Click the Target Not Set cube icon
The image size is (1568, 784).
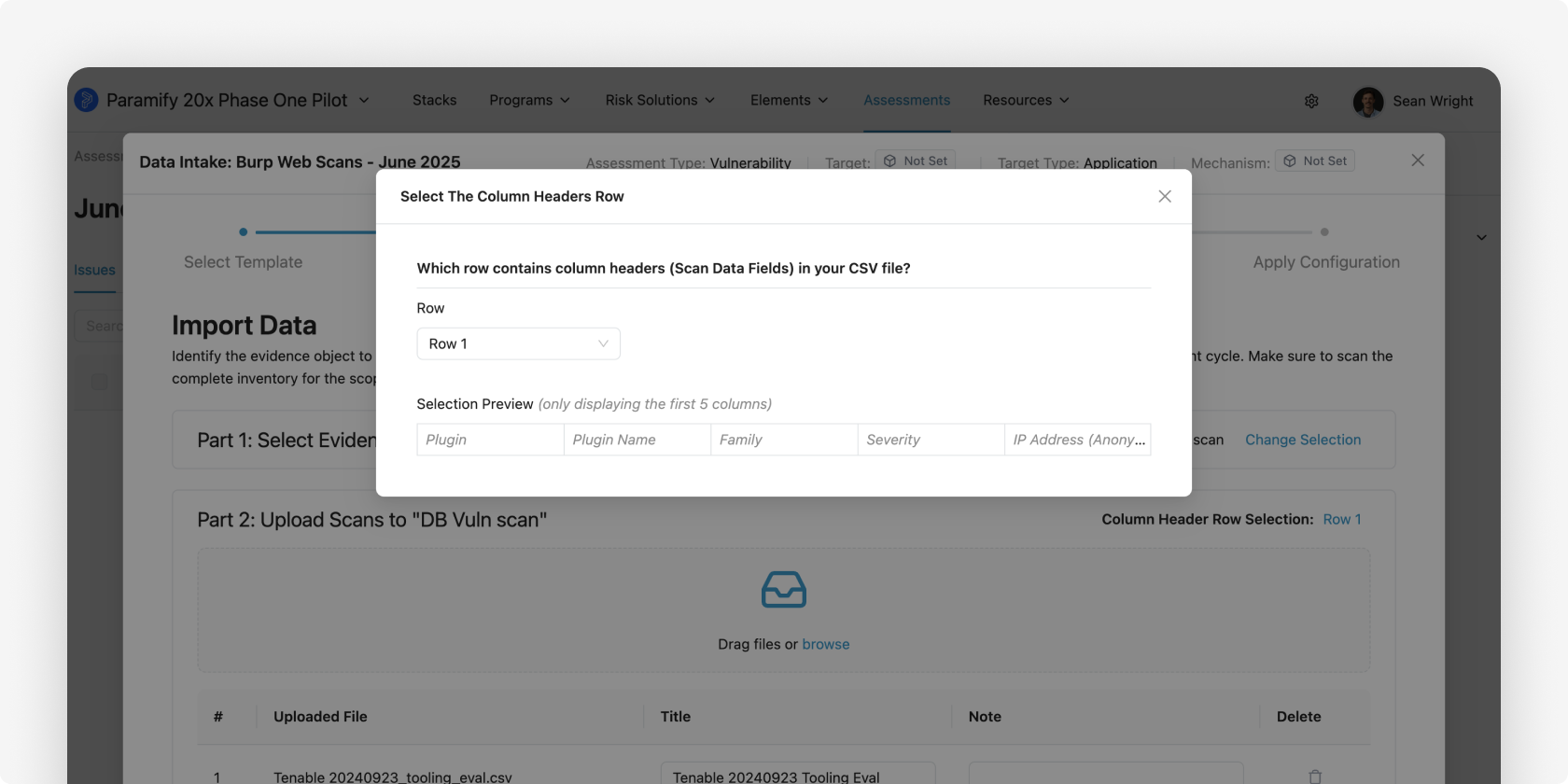[x=890, y=161]
